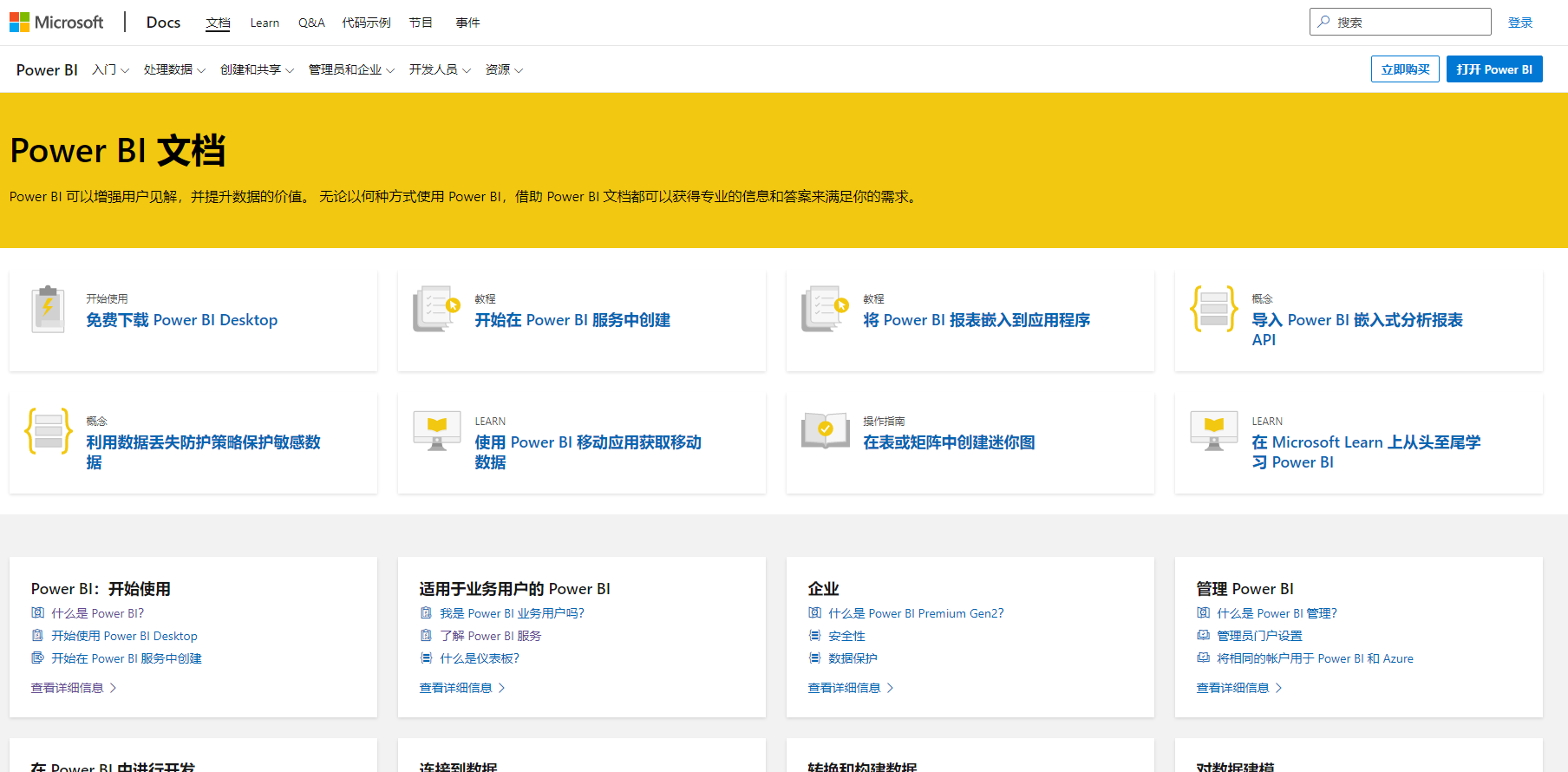
Task: Expand the 开发人员 dropdown menu
Action: click(x=440, y=70)
